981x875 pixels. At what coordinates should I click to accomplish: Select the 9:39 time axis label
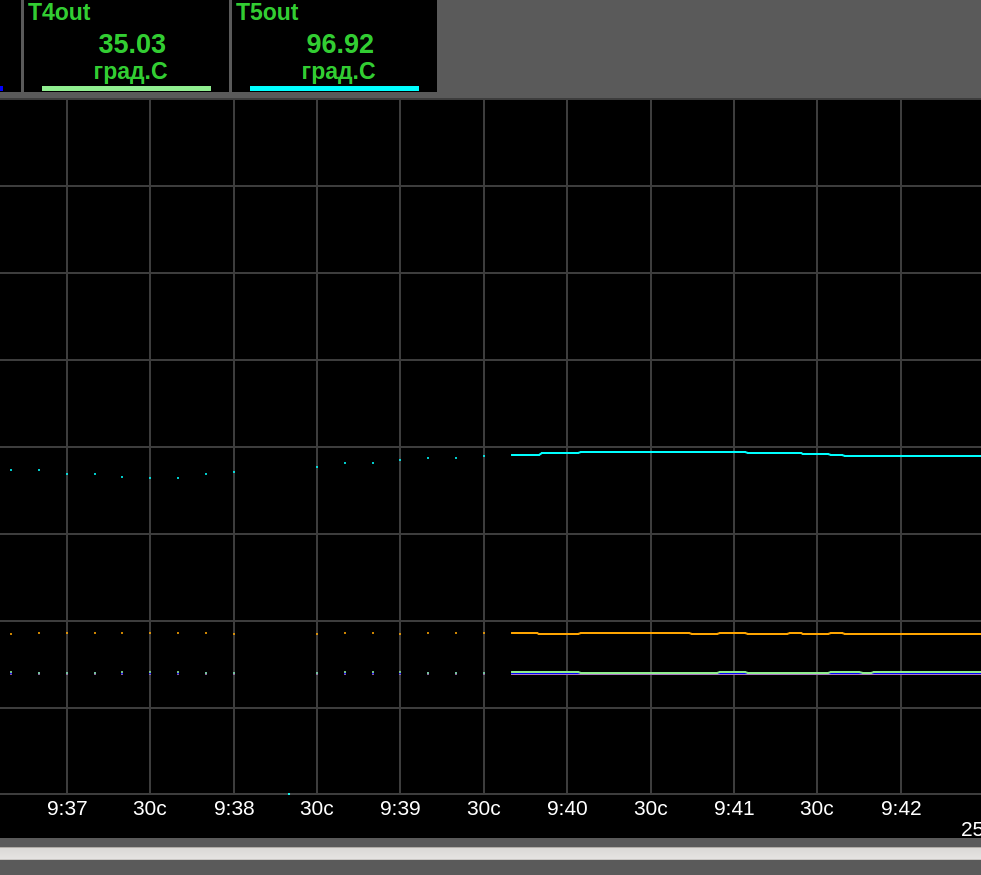coord(400,808)
